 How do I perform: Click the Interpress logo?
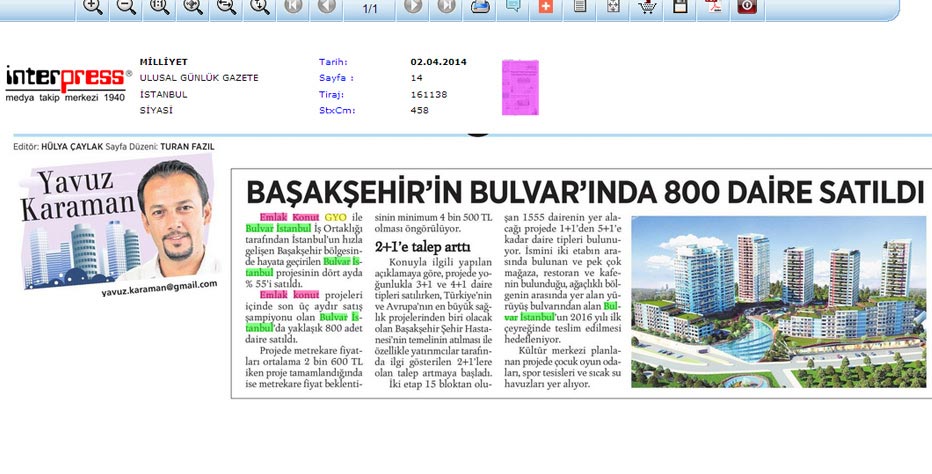[66, 84]
